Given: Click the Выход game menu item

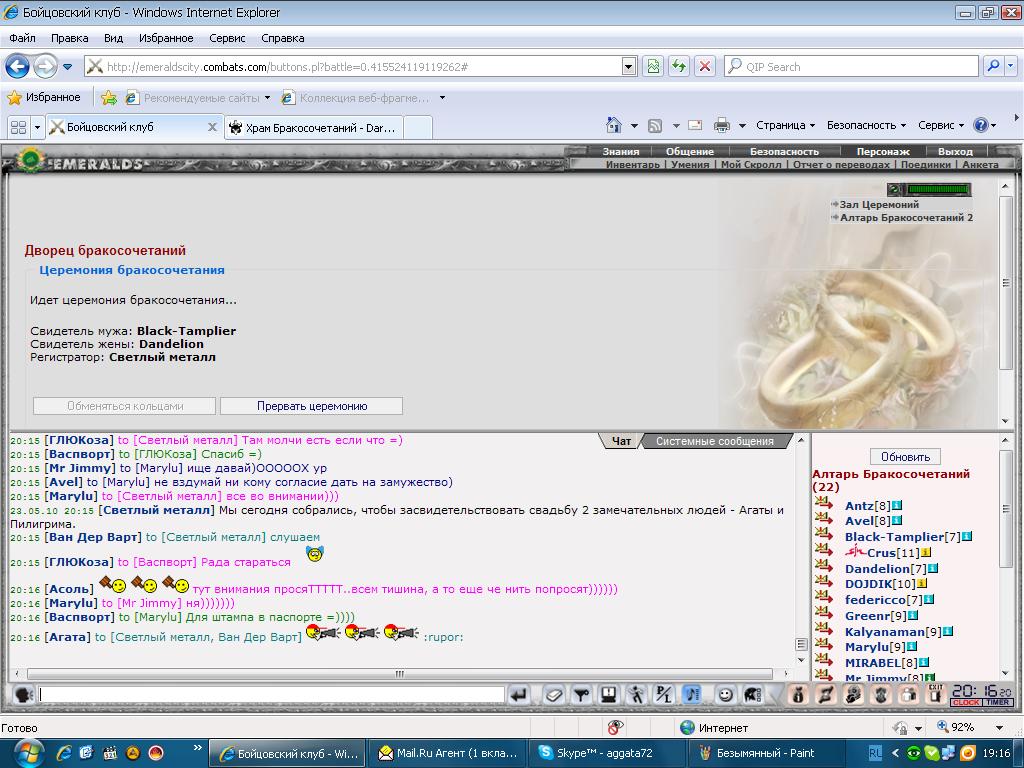Looking at the screenshot, I should click(x=955, y=152).
